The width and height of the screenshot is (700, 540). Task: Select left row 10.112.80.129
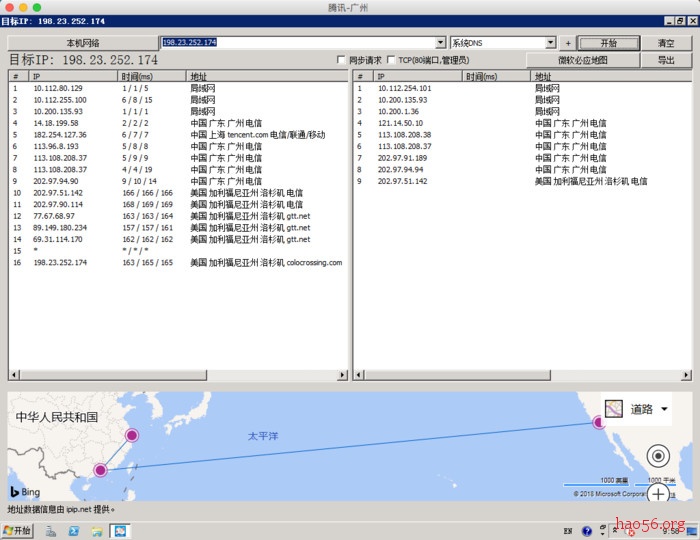[x=178, y=88]
